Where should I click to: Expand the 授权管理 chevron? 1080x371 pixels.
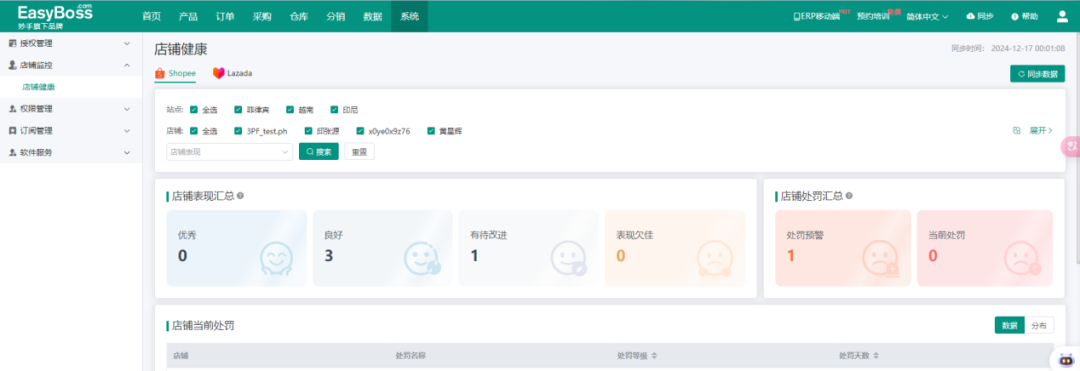tap(127, 43)
